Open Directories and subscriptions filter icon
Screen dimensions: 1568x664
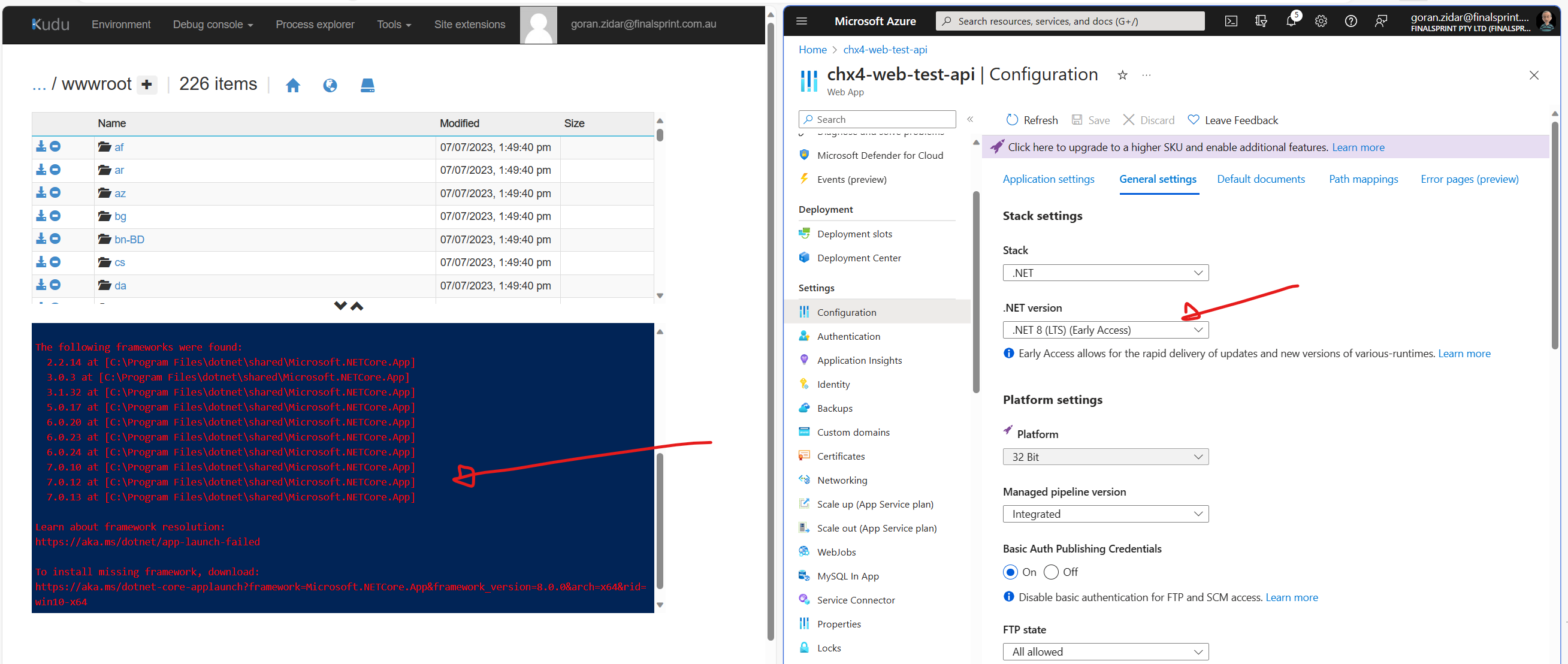(1261, 22)
